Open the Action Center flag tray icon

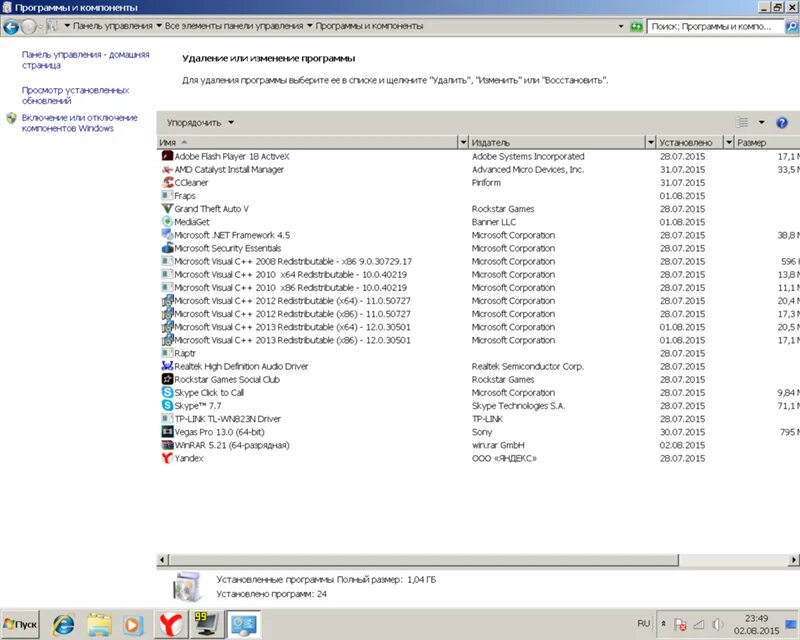[680, 624]
